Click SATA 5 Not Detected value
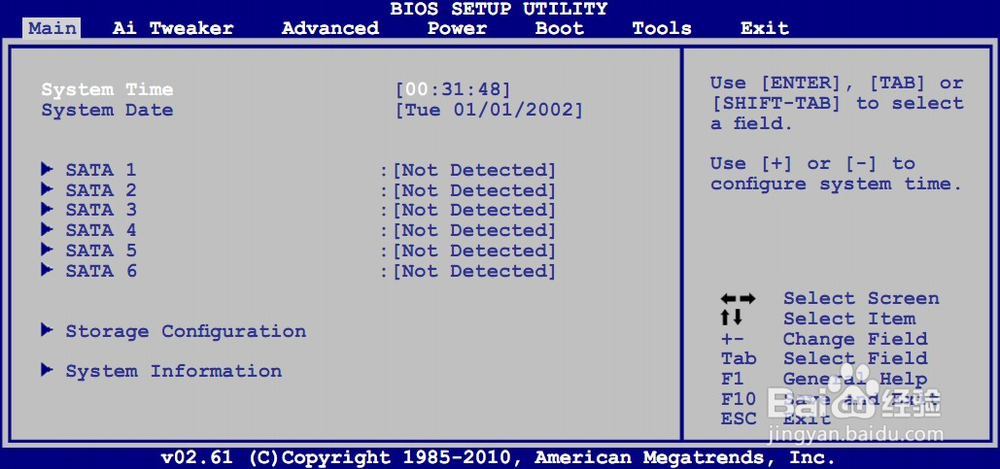Image resolution: width=1000 pixels, height=469 pixels. click(474, 251)
